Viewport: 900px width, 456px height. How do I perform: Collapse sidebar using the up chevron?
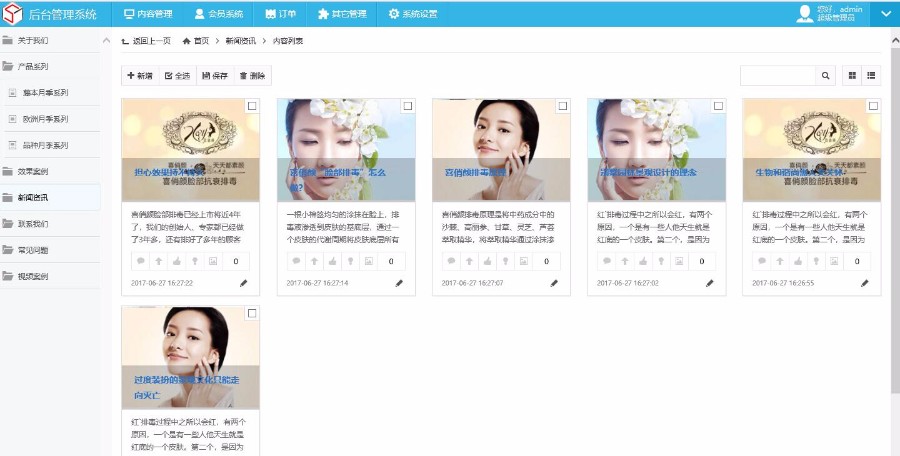click(106, 41)
